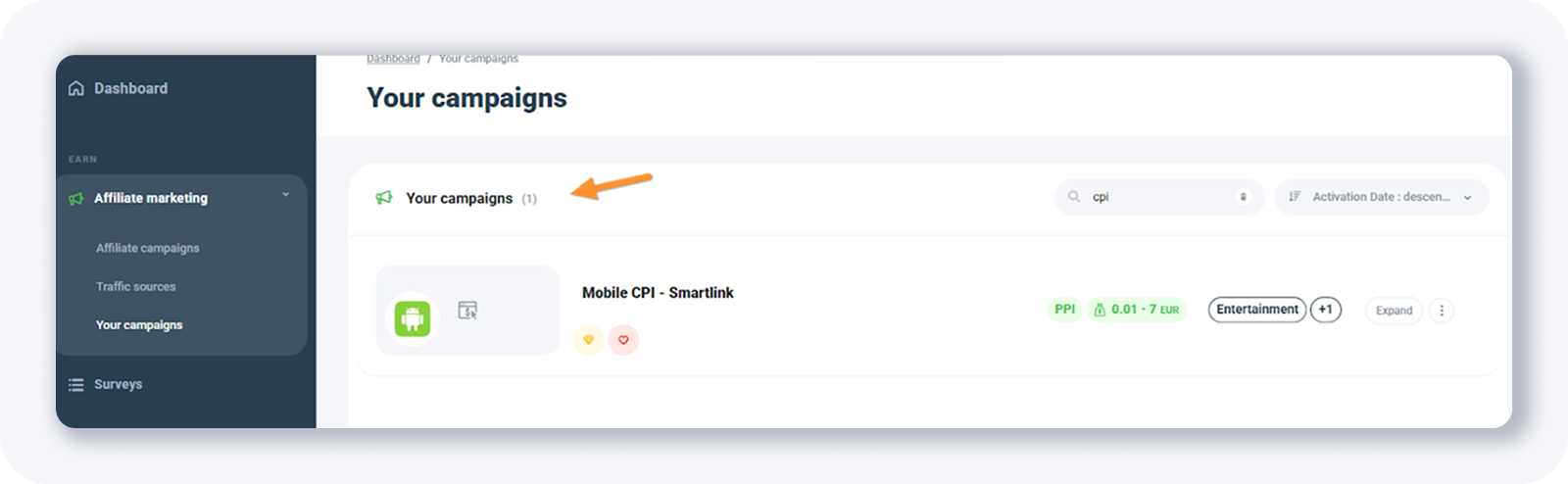1568x484 pixels.
Task: Show the +1 additional categories
Action: click(1325, 310)
